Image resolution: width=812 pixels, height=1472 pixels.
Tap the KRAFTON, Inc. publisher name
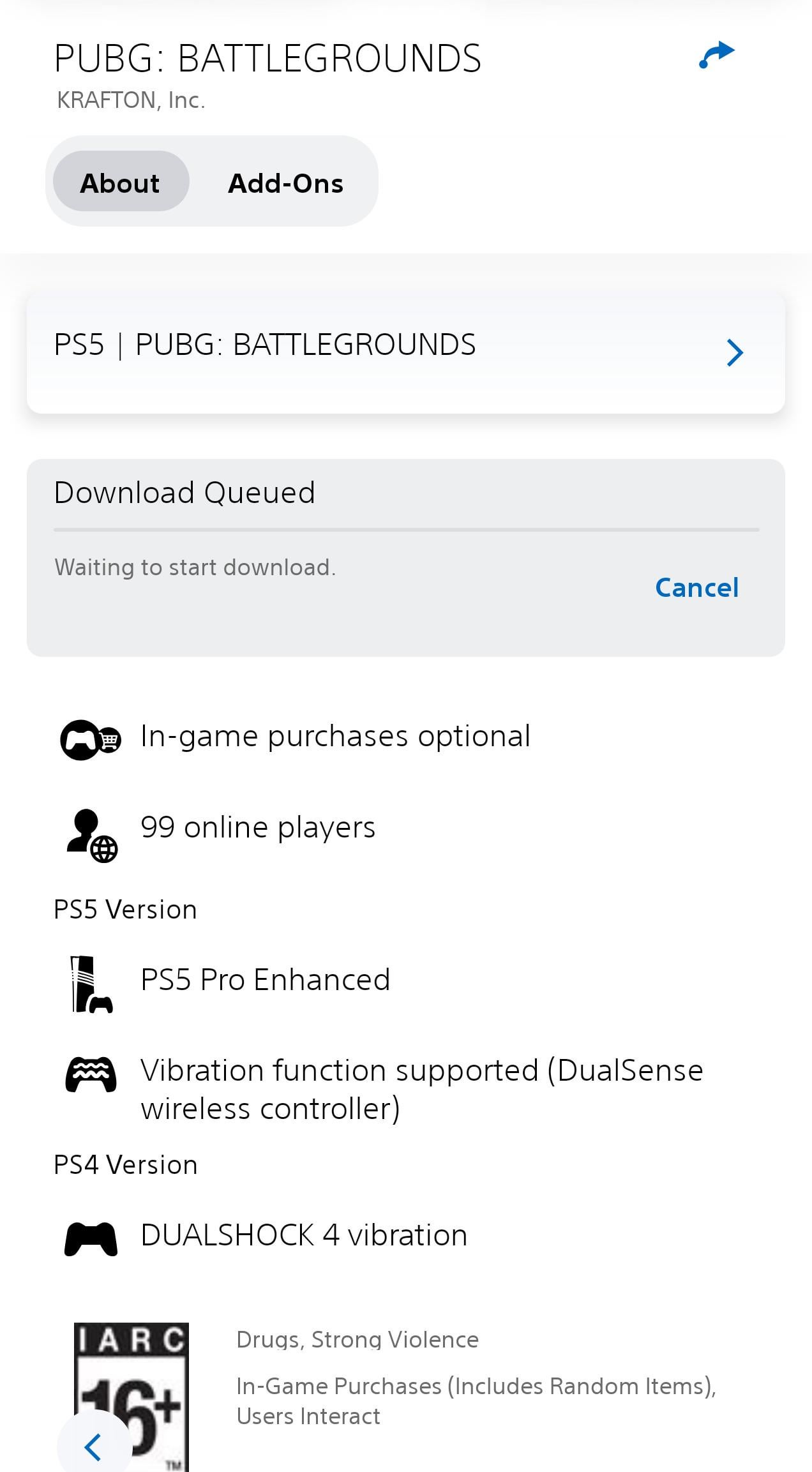[131, 100]
